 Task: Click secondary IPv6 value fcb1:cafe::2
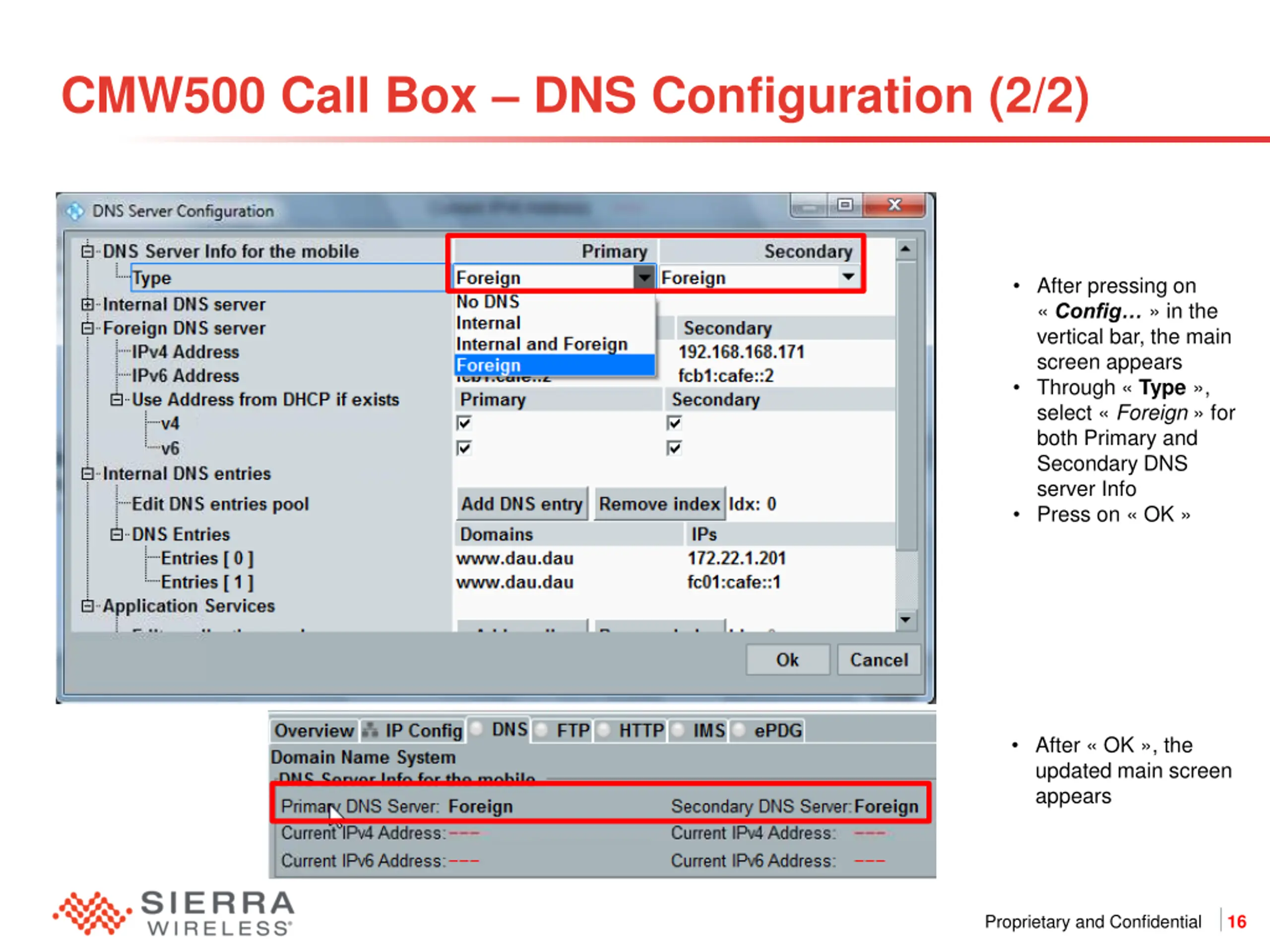[x=726, y=376]
